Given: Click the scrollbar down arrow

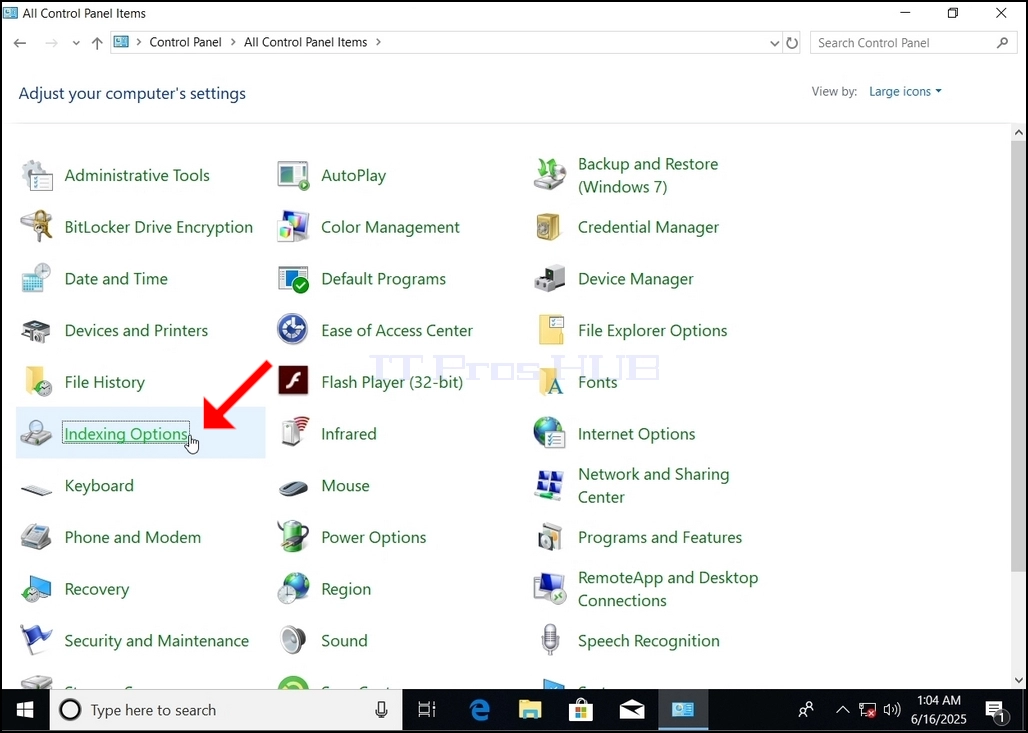Looking at the screenshot, I should 1018,680.
